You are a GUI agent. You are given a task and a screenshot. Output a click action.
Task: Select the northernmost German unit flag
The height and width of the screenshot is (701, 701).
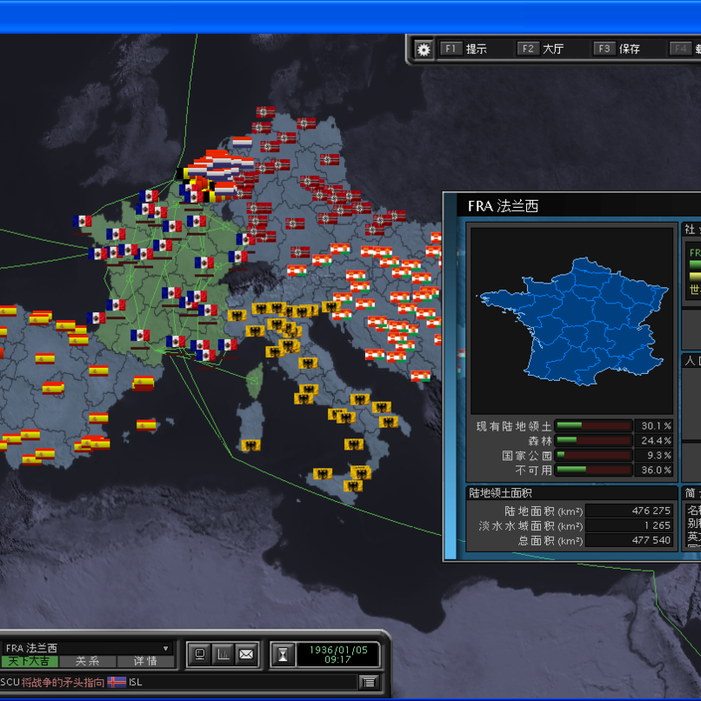click(x=266, y=112)
